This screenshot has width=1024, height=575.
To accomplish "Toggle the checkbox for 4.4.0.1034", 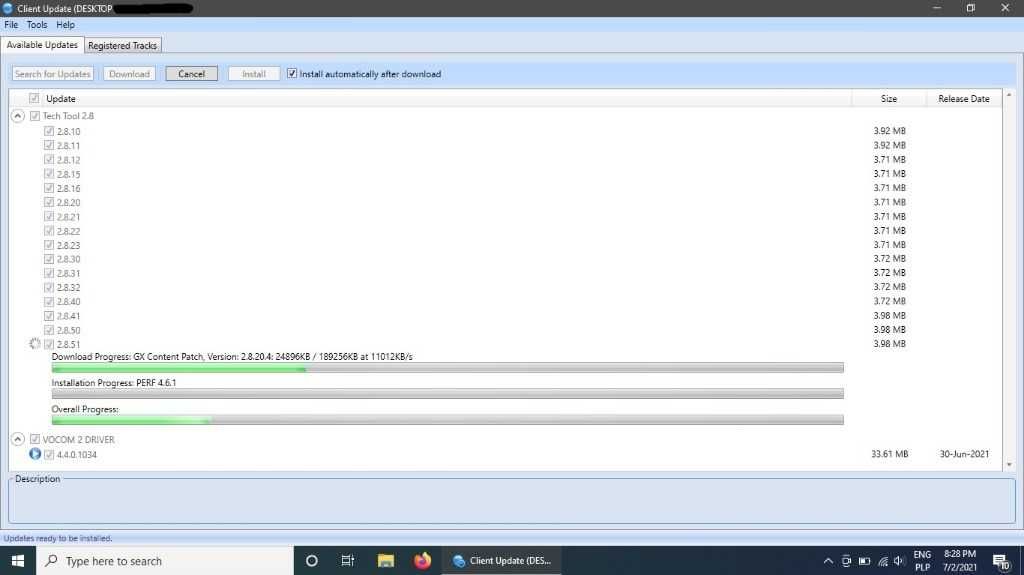I will pyautogui.click(x=49, y=454).
